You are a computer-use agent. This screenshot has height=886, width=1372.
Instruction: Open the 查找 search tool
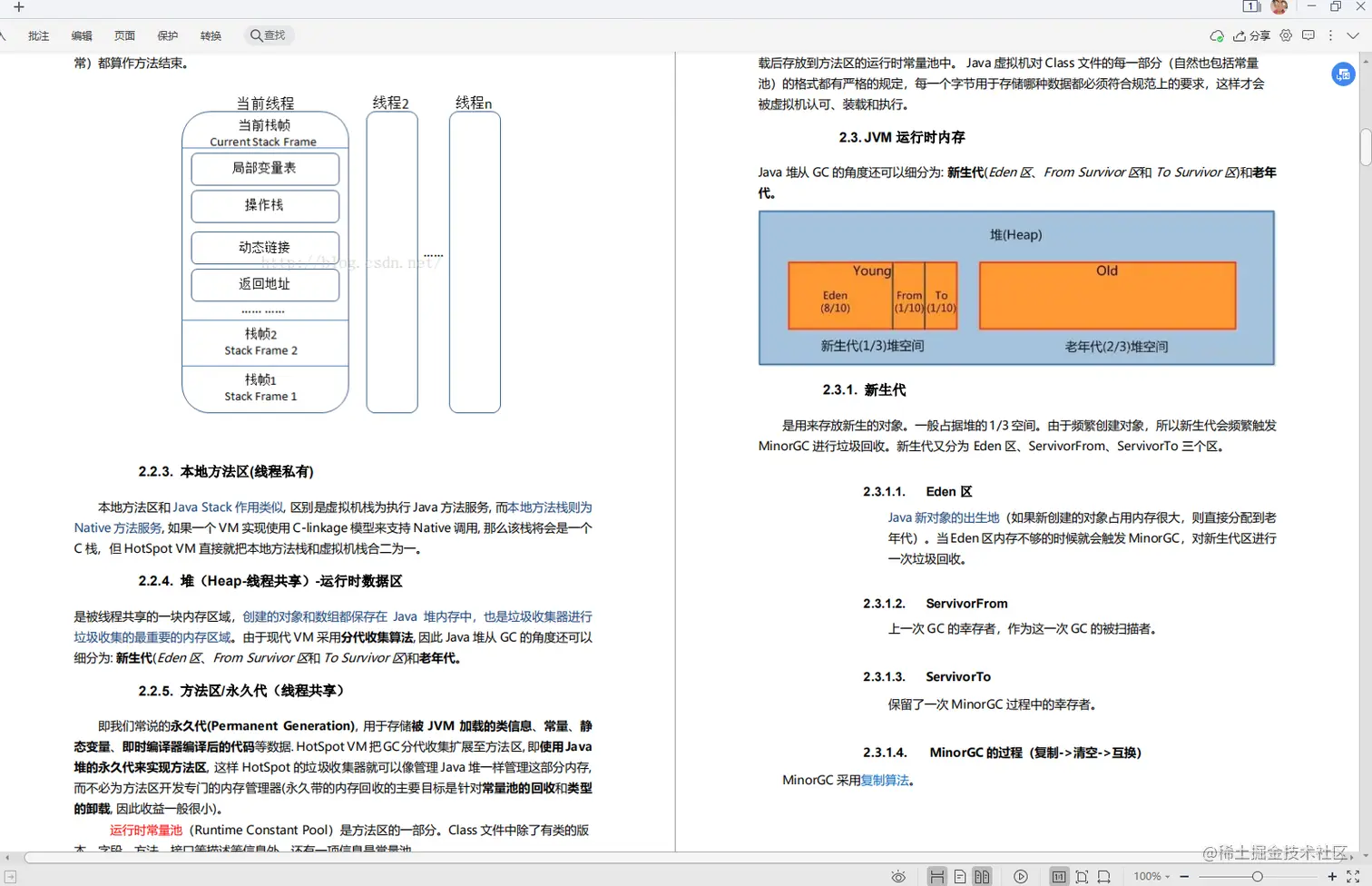(x=269, y=35)
